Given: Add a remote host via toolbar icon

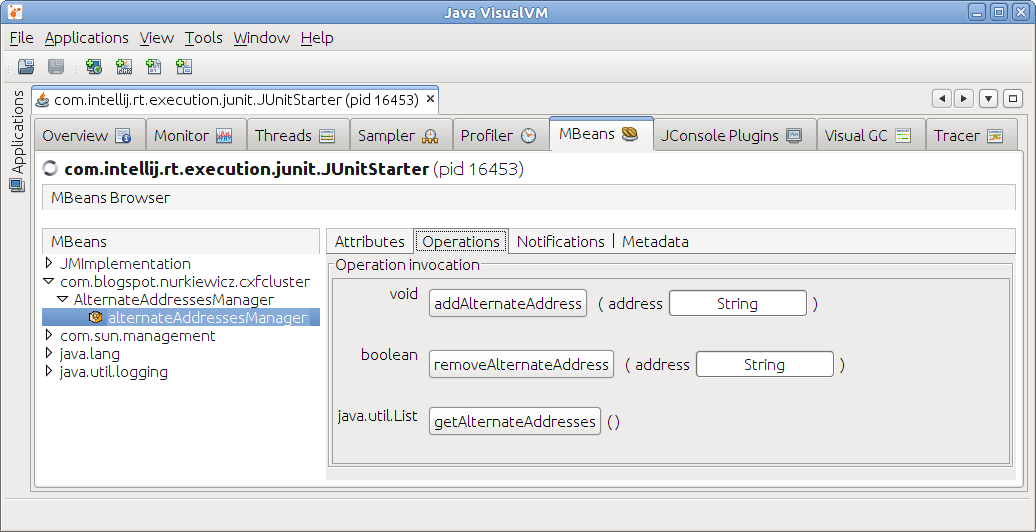Looking at the screenshot, I should [x=94, y=66].
